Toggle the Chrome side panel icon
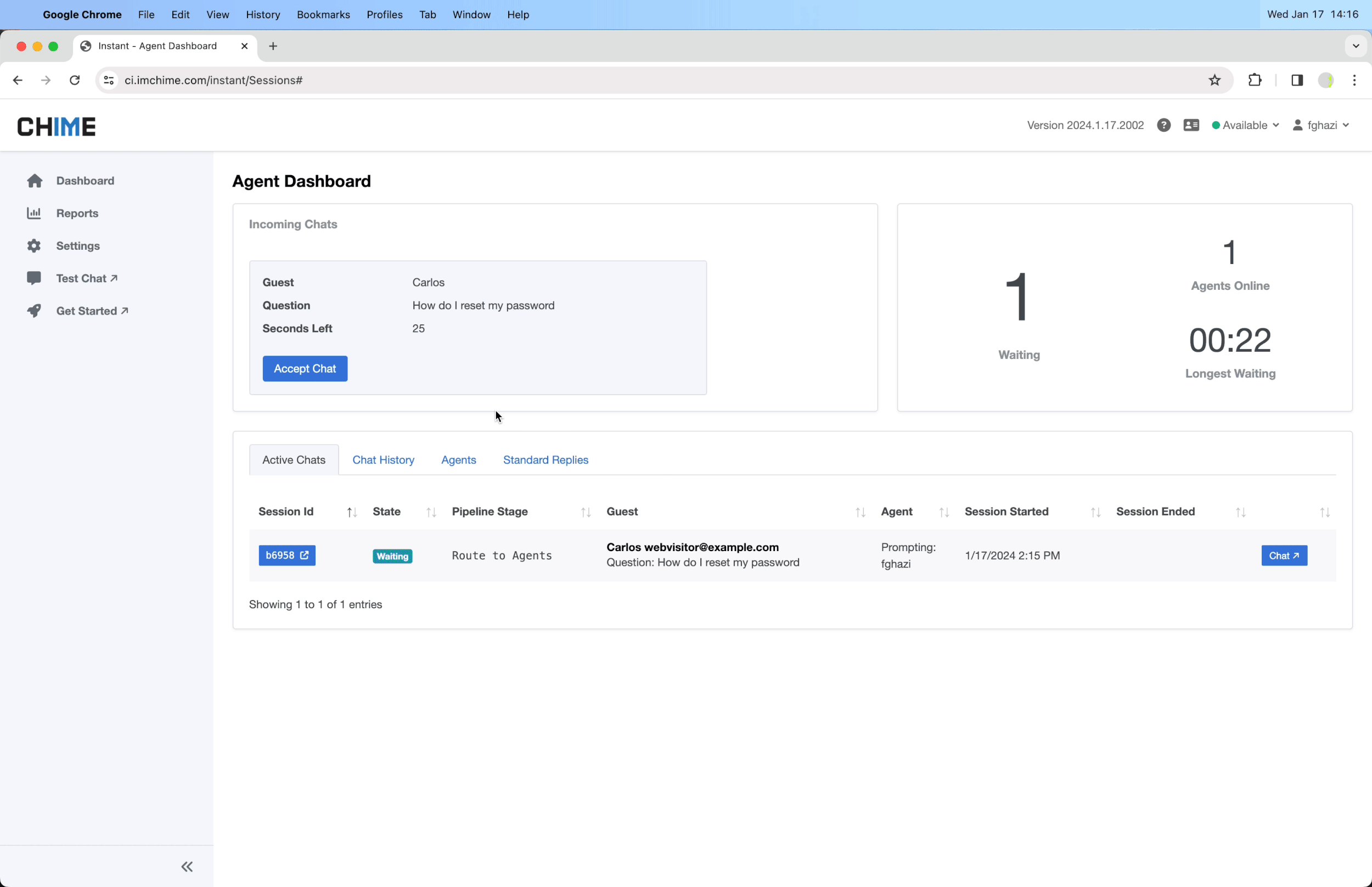This screenshot has width=1372, height=887. coord(1297,80)
